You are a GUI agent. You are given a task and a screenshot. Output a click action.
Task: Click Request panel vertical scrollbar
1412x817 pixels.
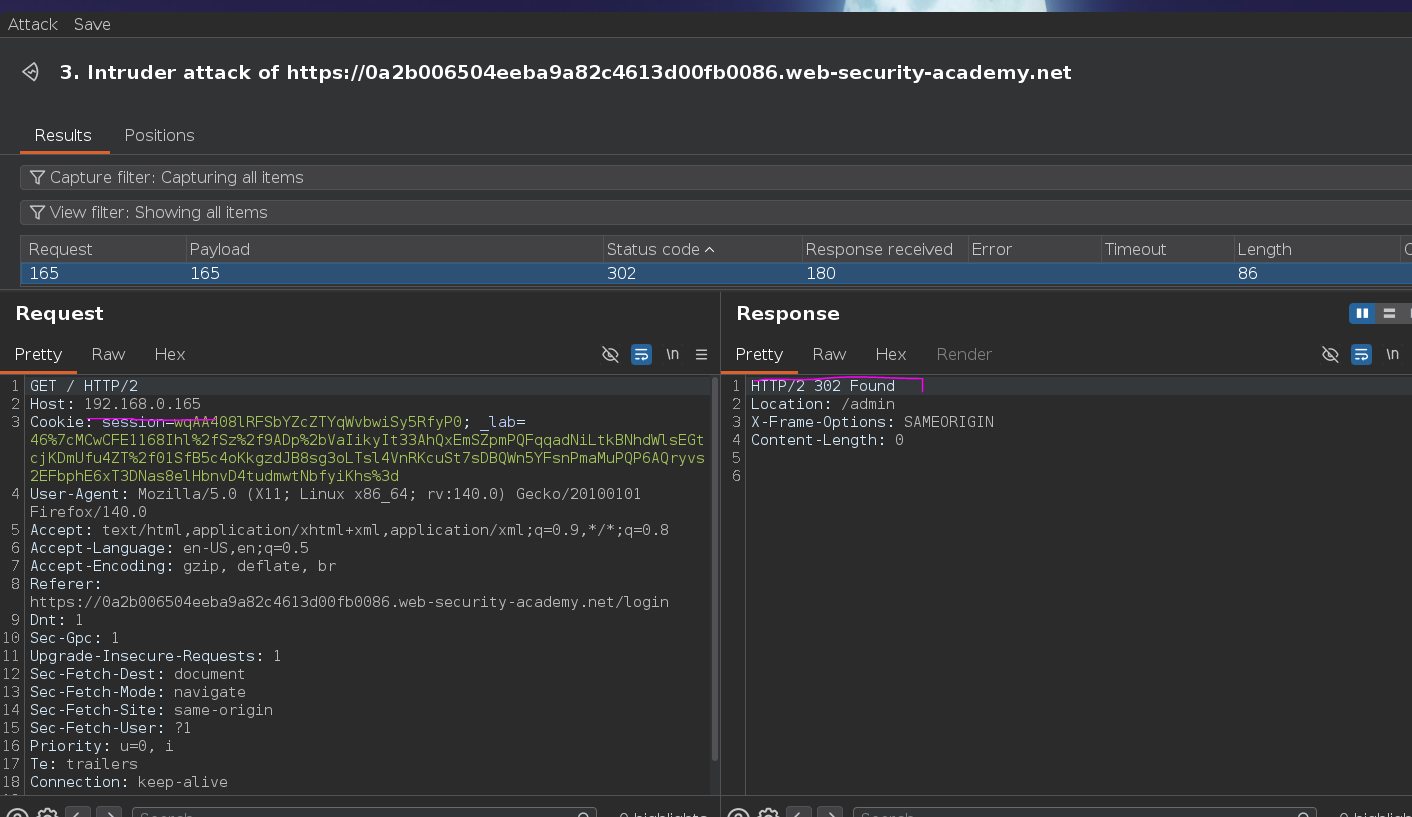coord(714,570)
